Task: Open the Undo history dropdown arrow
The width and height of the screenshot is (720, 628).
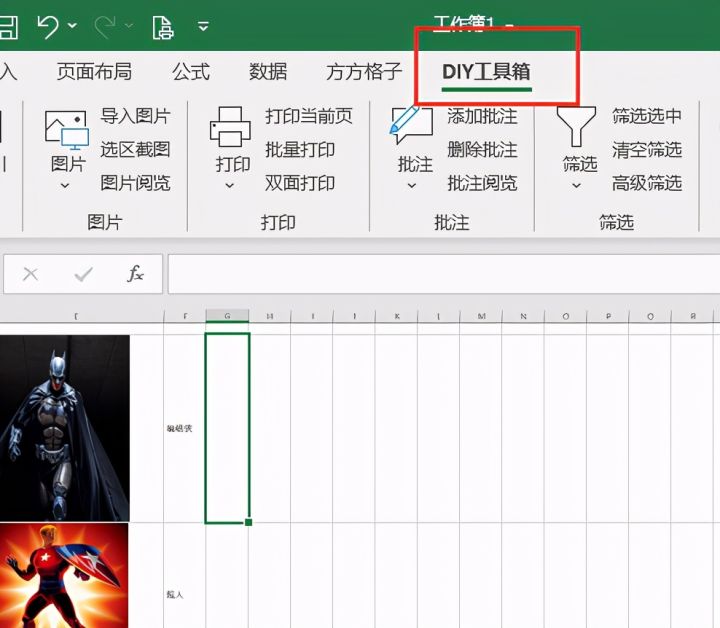Action: (x=72, y=25)
